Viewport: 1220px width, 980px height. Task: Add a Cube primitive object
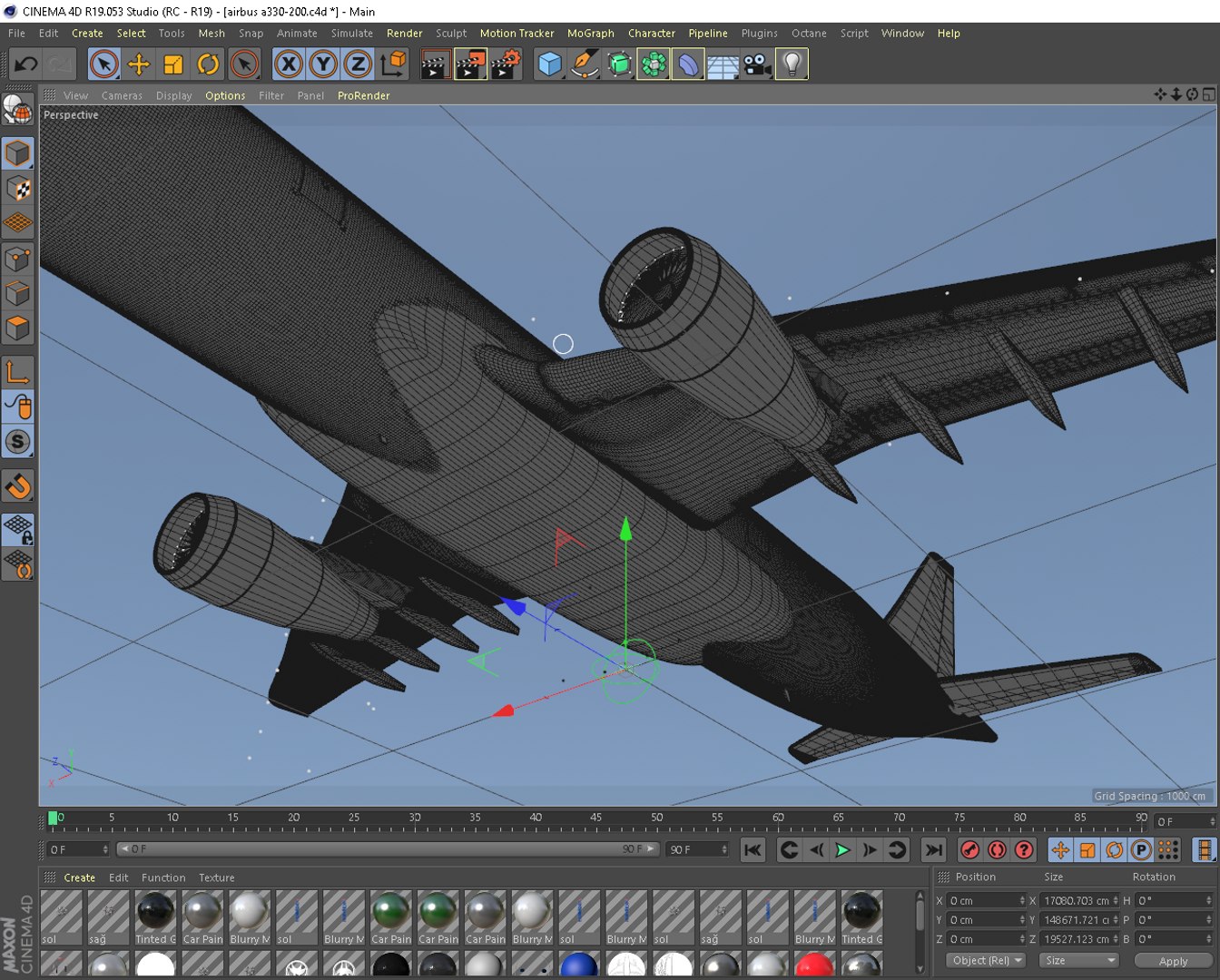pos(550,64)
